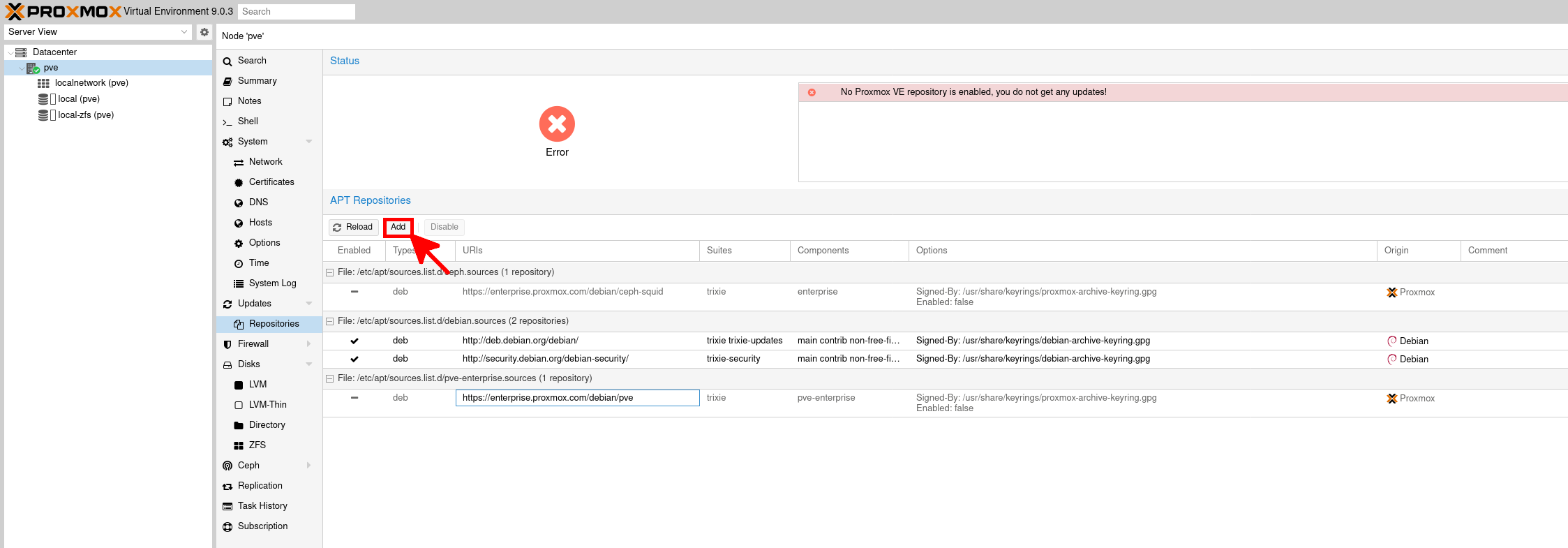Click the local (pve) storage icon
This screenshot has width=1568, height=548.
pyautogui.click(x=43, y=99)
